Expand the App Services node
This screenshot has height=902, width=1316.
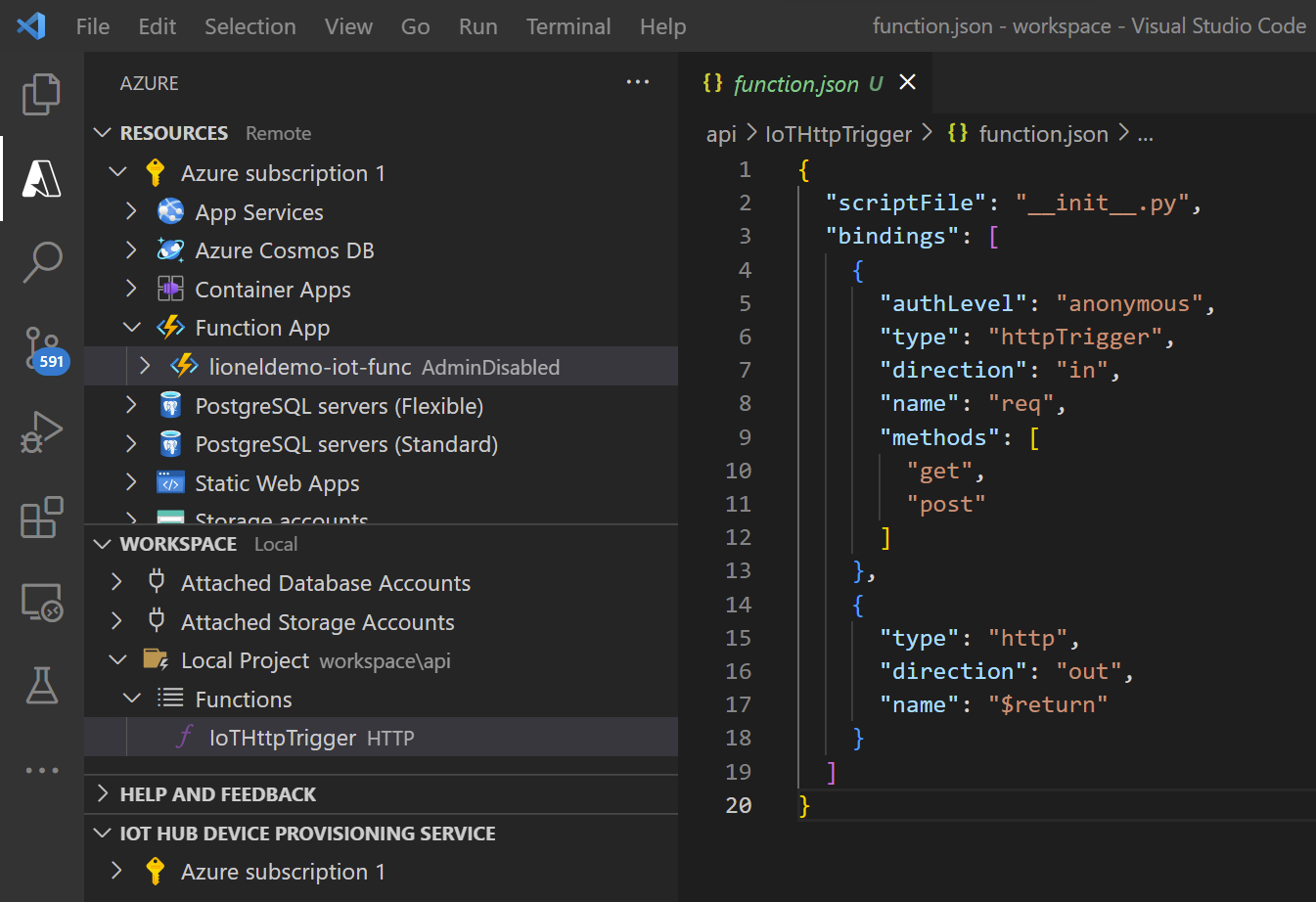(131, 210)
